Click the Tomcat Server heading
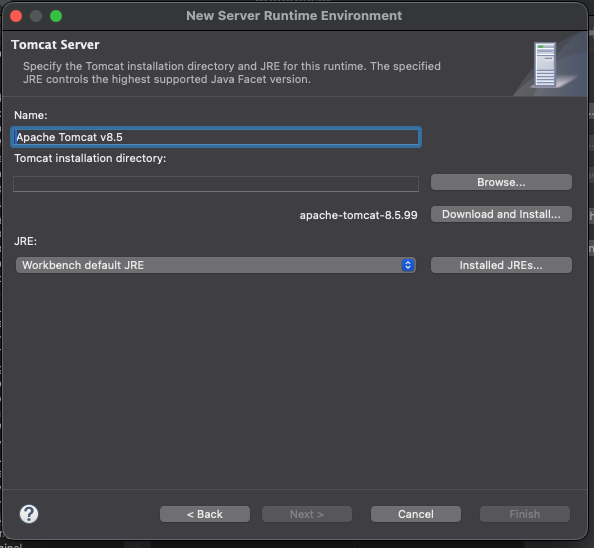Screen dimensions: 594x548 tap(55, 45)
